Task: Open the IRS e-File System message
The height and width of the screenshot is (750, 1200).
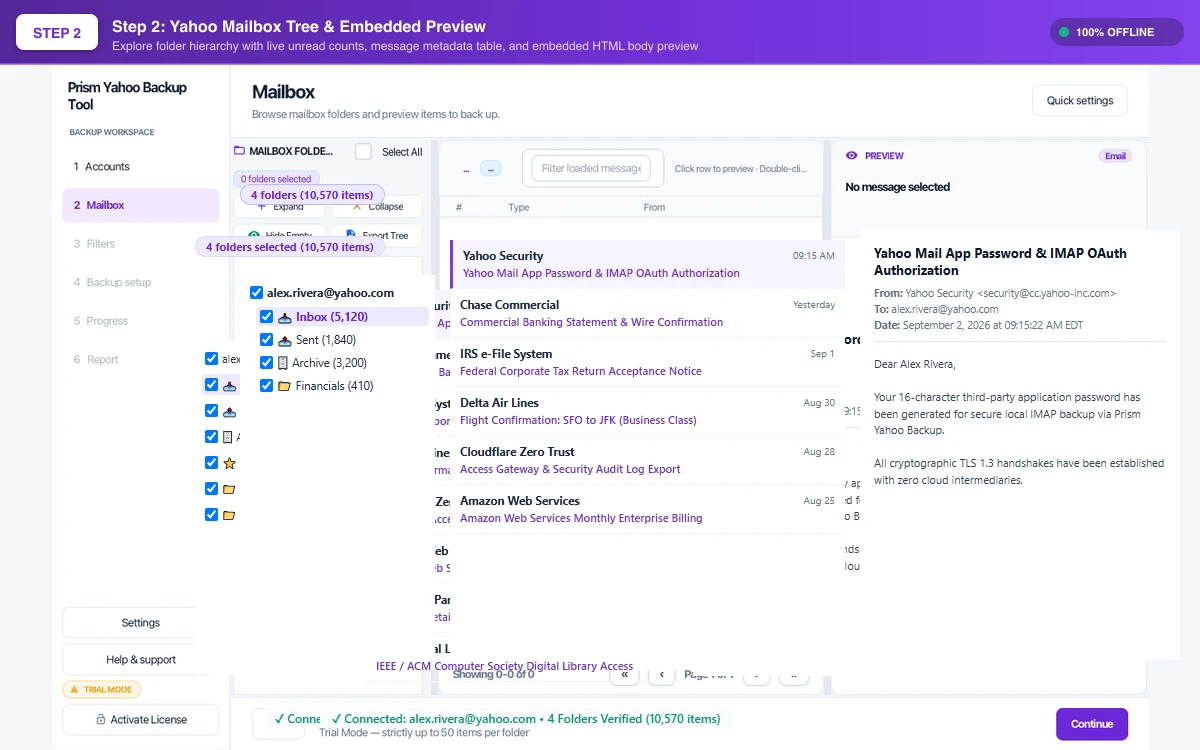Action: click(648, 362)
